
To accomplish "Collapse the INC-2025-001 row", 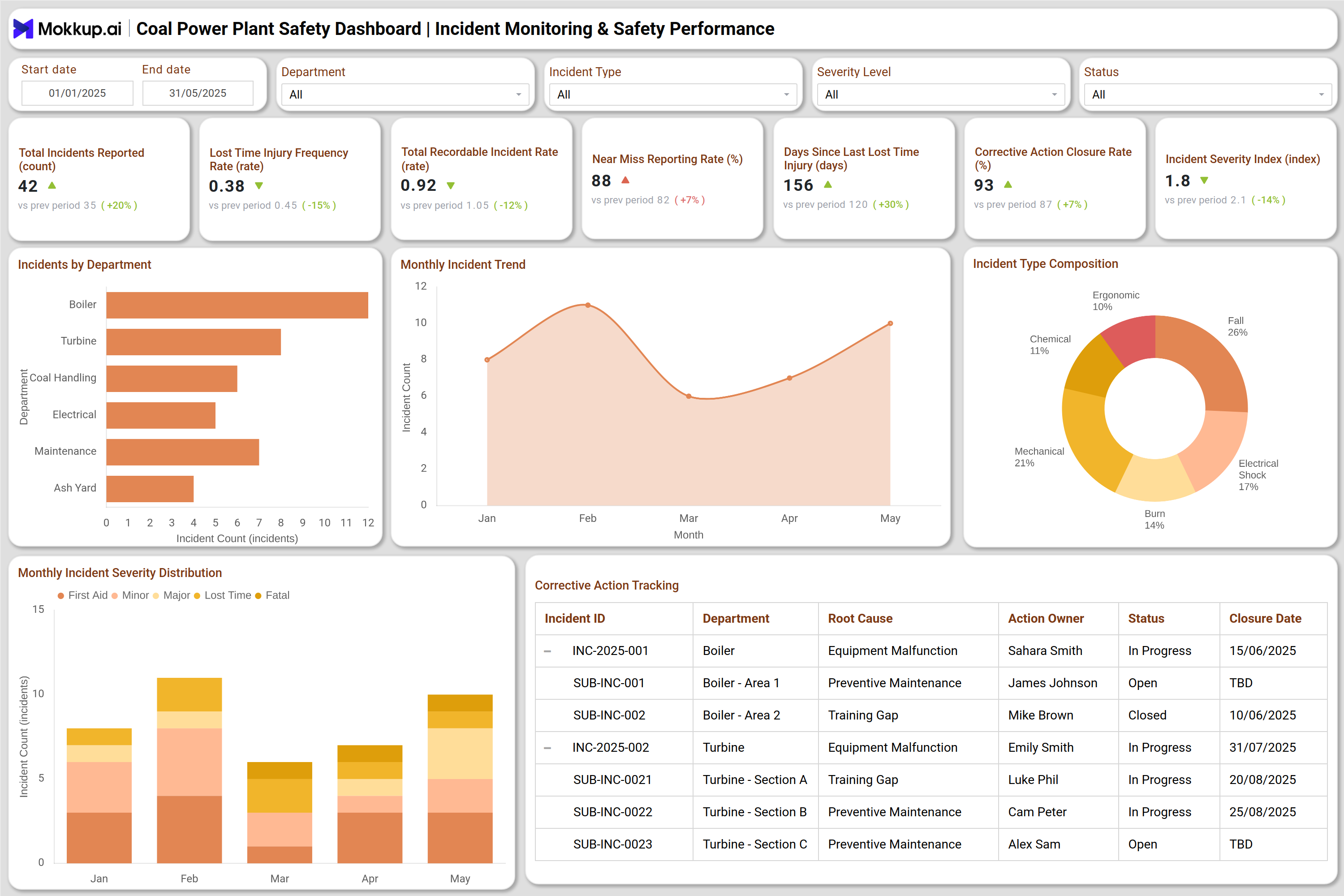I will pyautogui.click(x=547, y=651).
